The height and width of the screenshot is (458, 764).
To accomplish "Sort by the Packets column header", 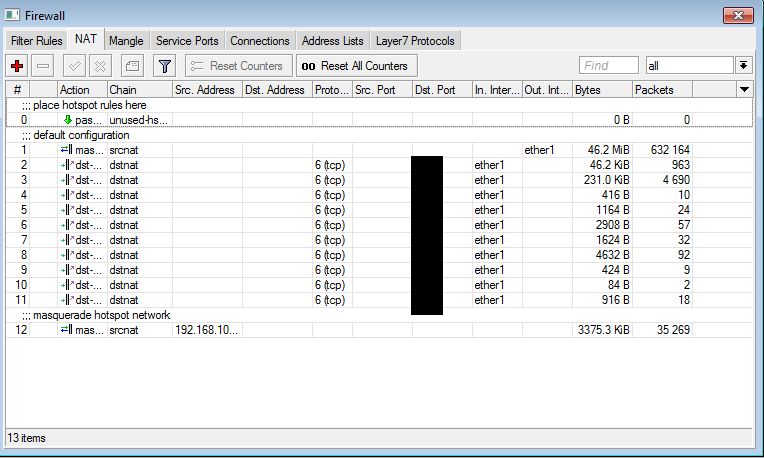I will 662,90.
